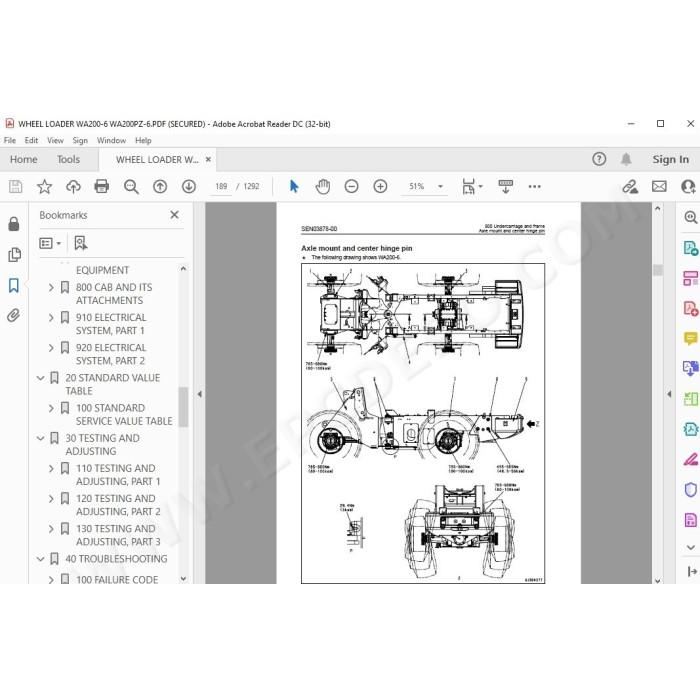Select the 100 FAILURE CODE bookmark
Screen dimensions: 700x700
[117, 579]
